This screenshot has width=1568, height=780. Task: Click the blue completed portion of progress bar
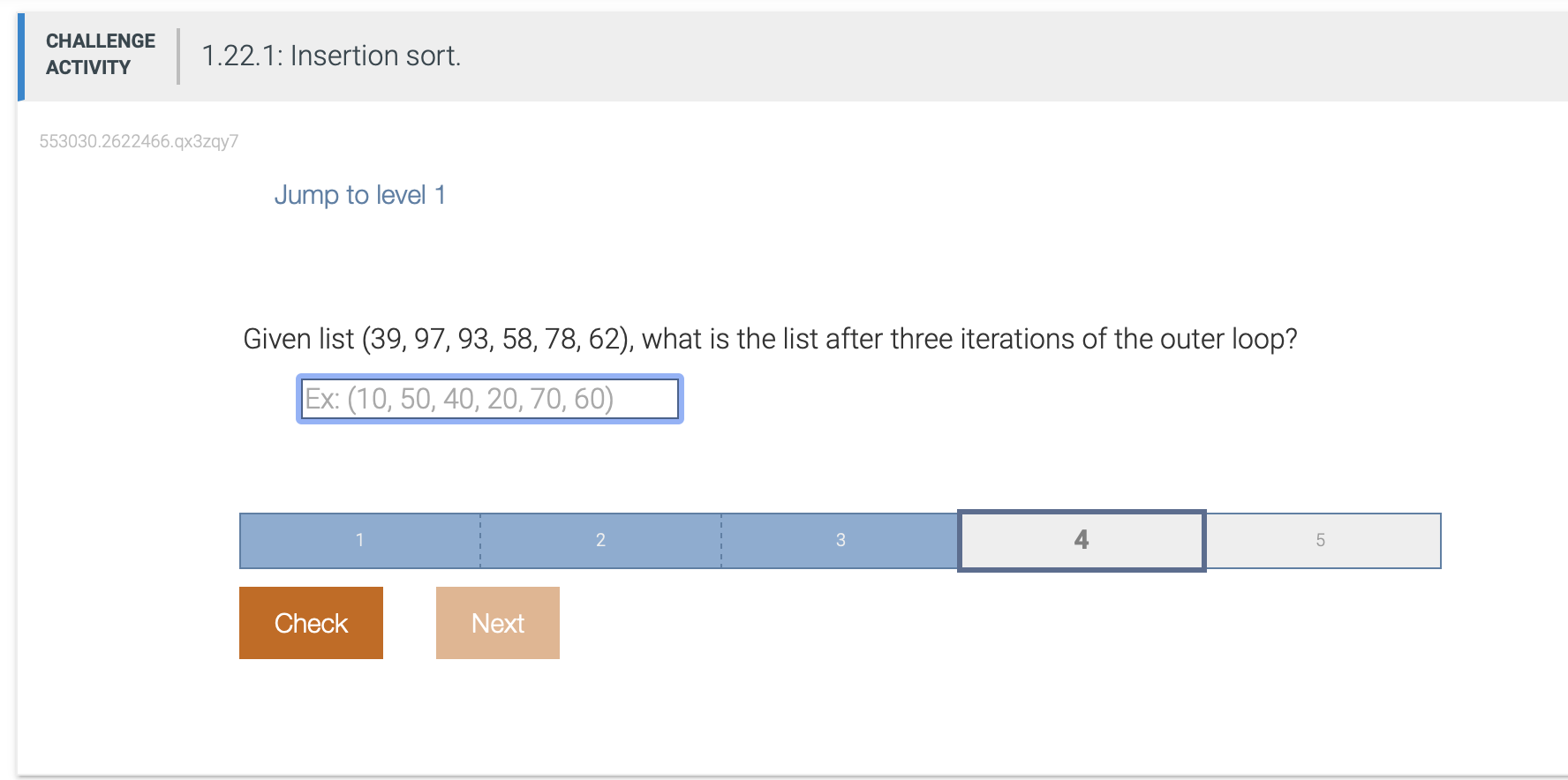pyautogui.click(x=600, y=540)
